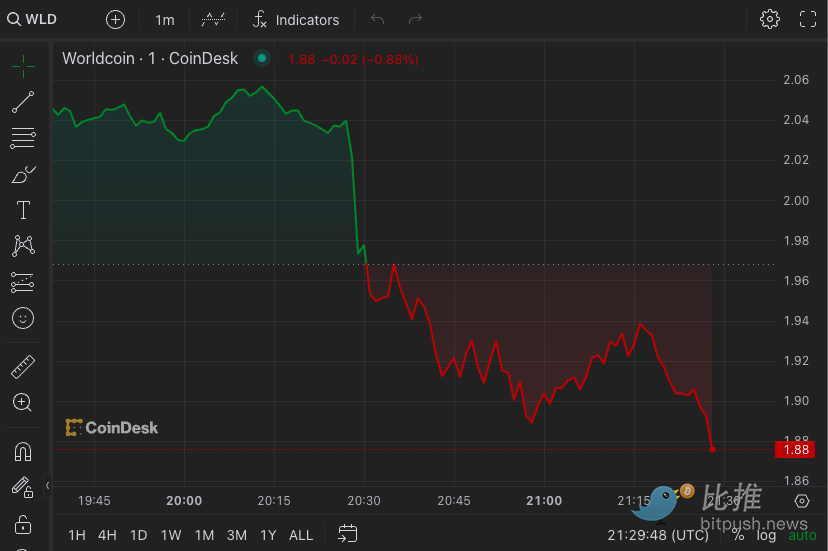Viewport: 828px width, 551px height.
Task: Toggle magnet mode snapping
Action: point(23,452)
